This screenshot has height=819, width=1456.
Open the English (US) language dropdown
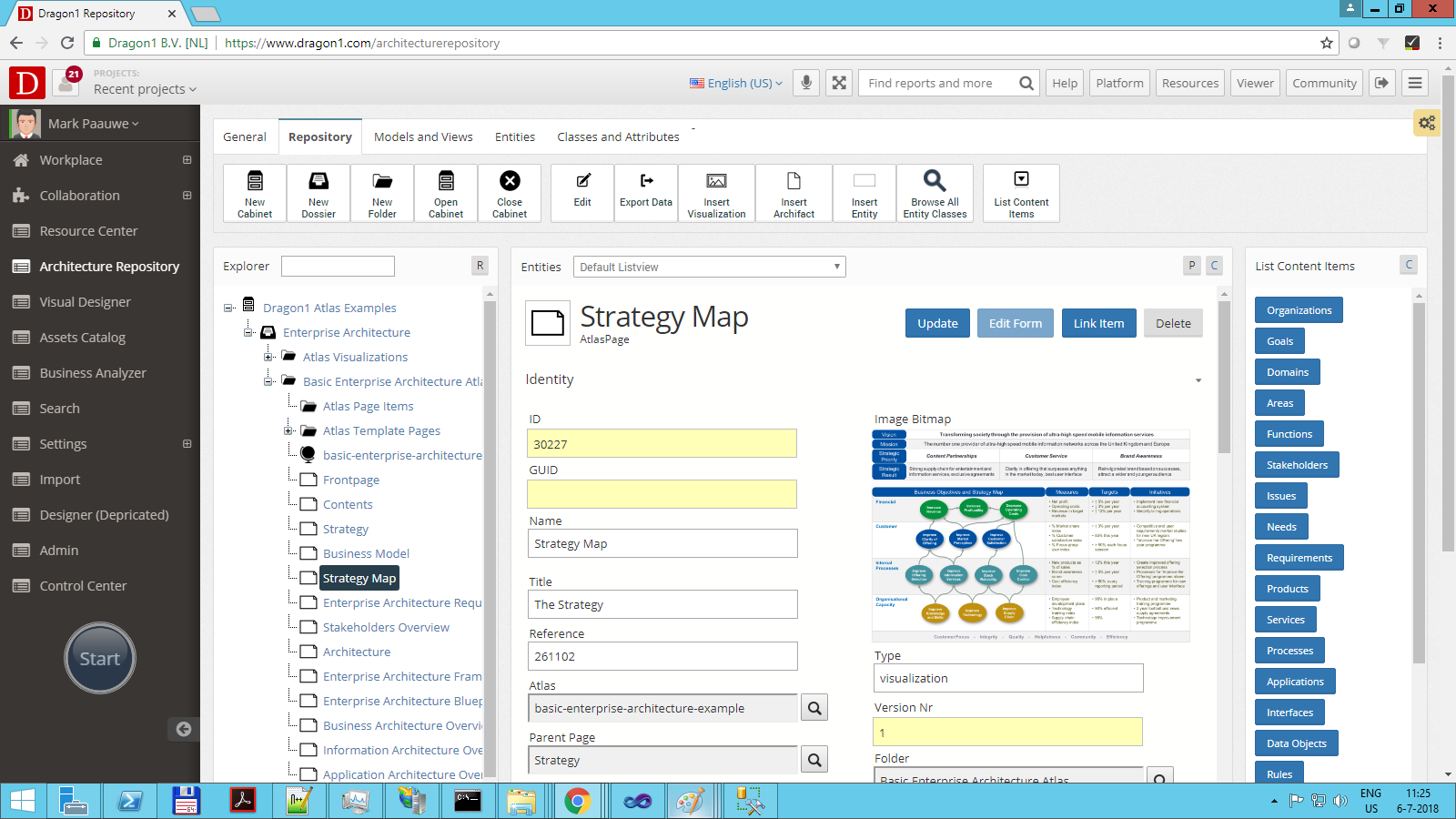coord(735,83)
